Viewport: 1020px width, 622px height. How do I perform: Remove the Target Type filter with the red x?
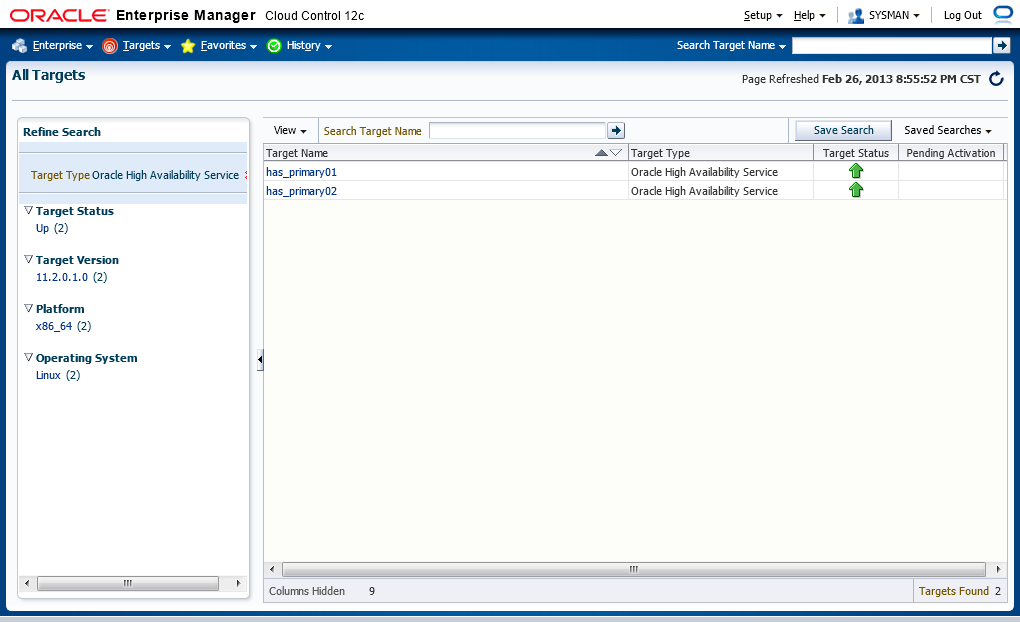246,175
